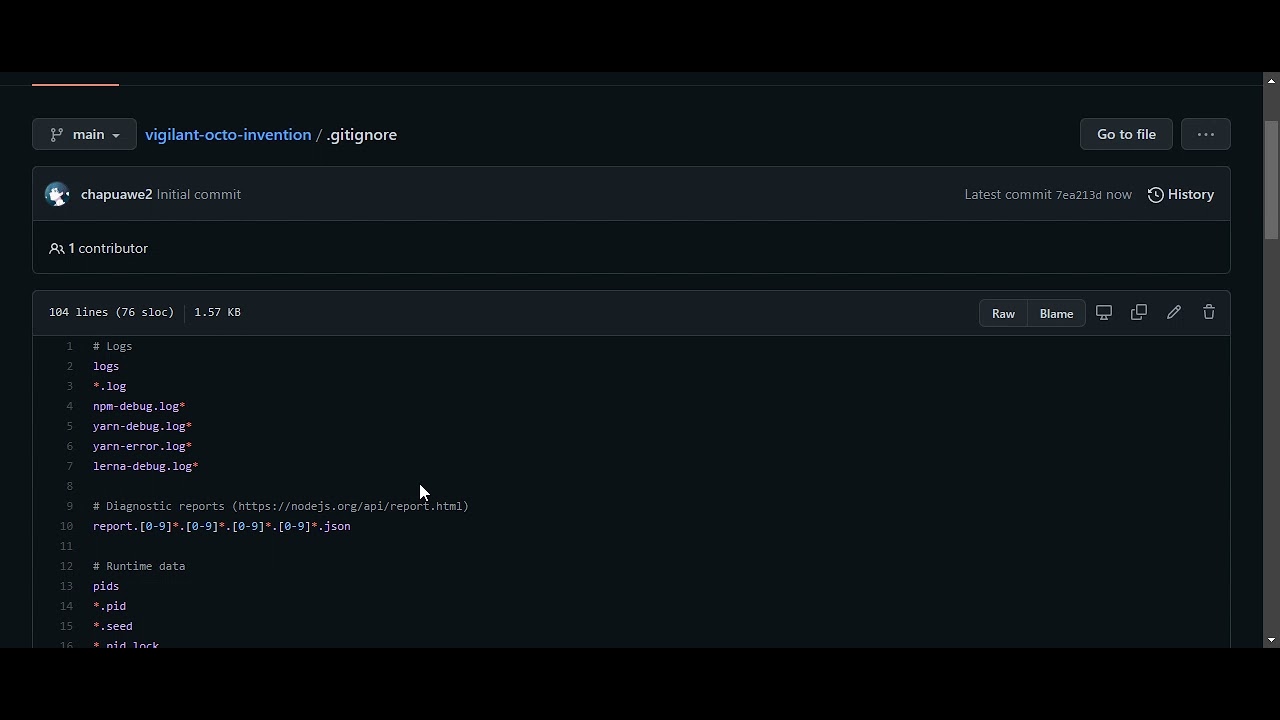Click the scrollbar down arrow
Image resolution: width=1280 pixels, height=720 pixels.
click(1271, 640)
